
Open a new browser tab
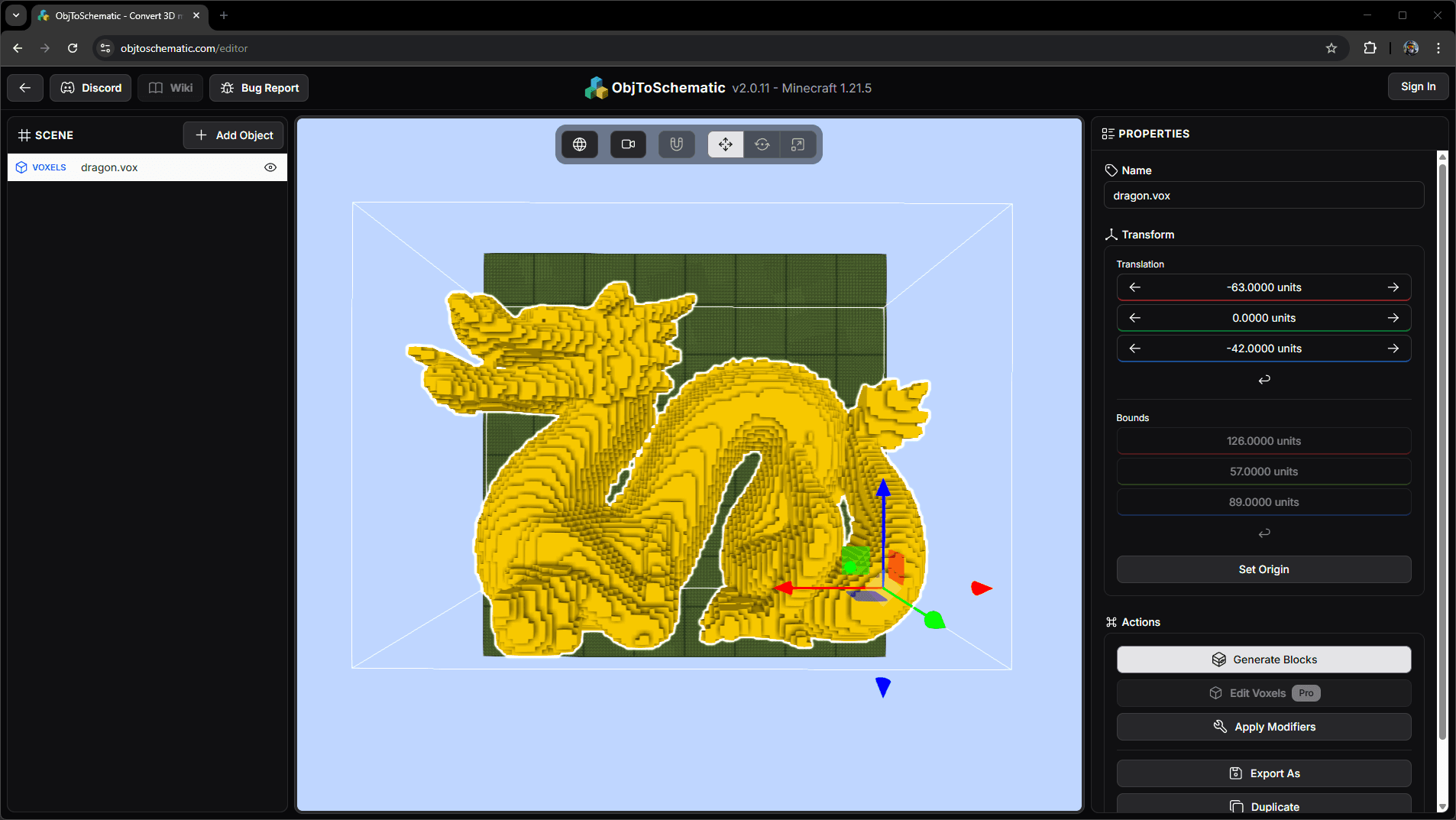coord(224,15)
